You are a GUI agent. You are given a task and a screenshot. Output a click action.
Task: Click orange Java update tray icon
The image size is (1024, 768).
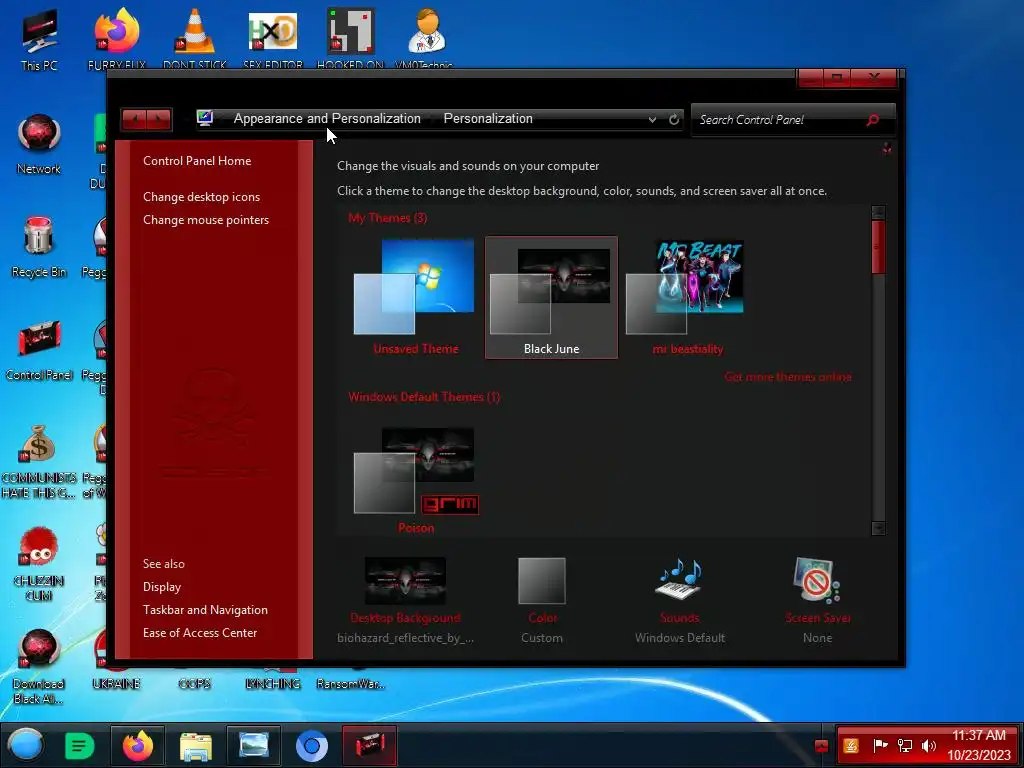coord(851,745)
